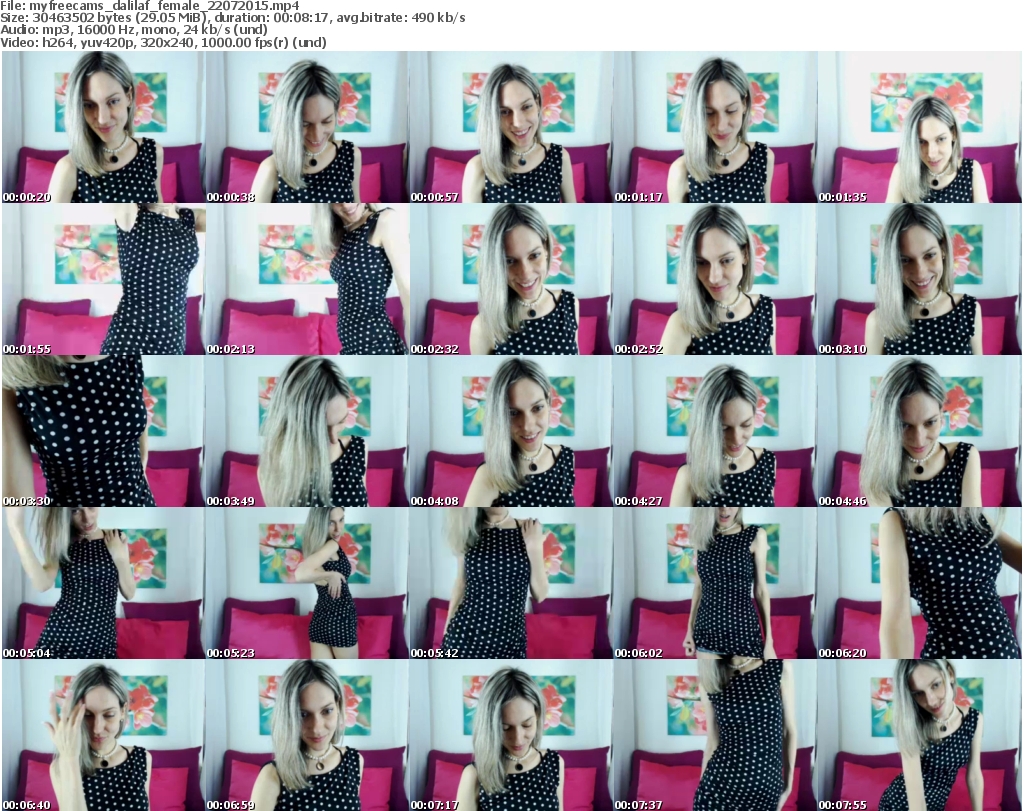Open the frame at 00:05:23

click(307, 583)
